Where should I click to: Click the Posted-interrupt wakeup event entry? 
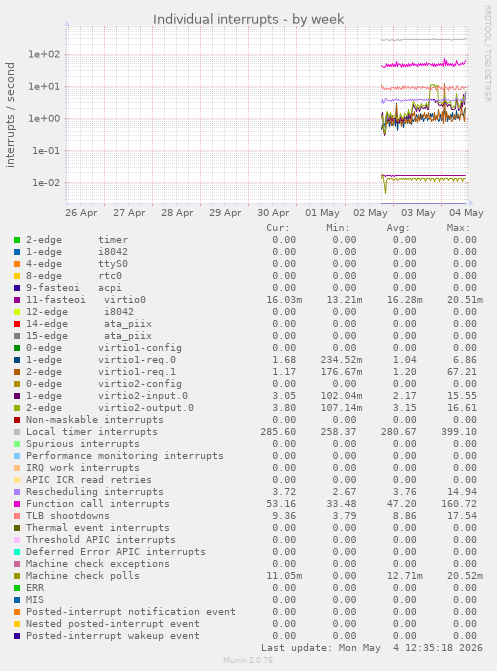tap(113, 635)
